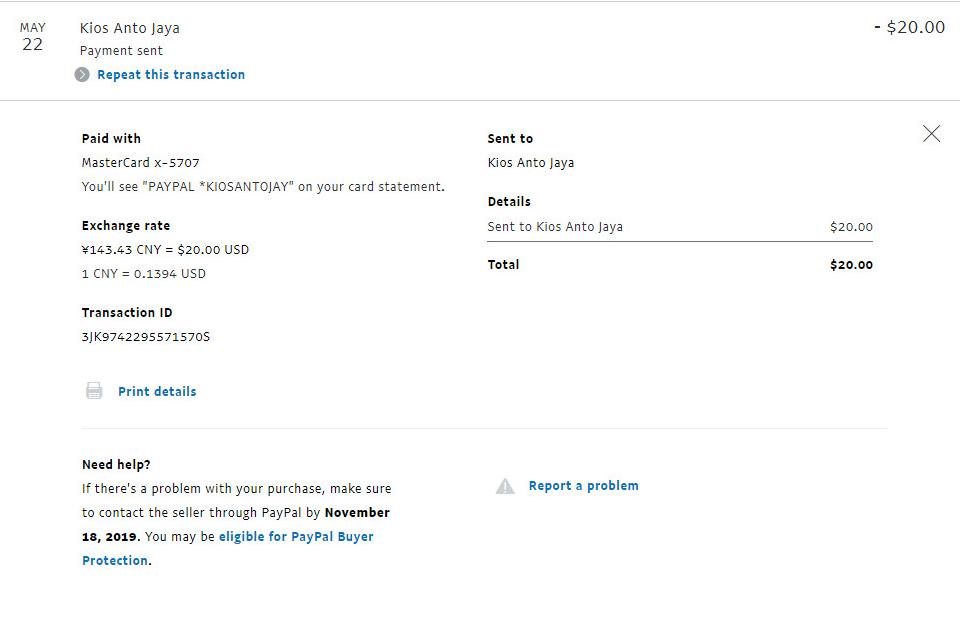
Task: Click the Transaction ID heading
Action: pos(127,313)
